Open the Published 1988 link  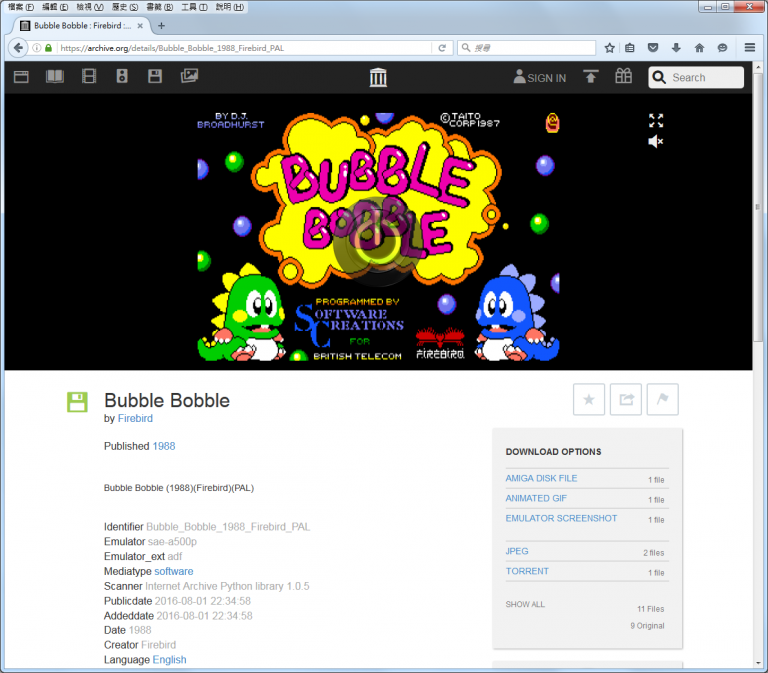click(x=164, y=446)
